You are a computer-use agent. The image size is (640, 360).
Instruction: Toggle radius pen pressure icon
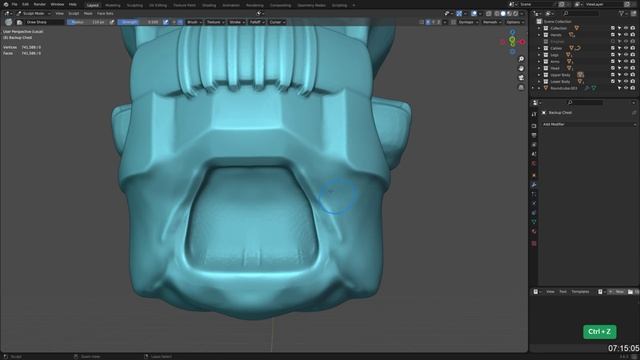[112, 22]
